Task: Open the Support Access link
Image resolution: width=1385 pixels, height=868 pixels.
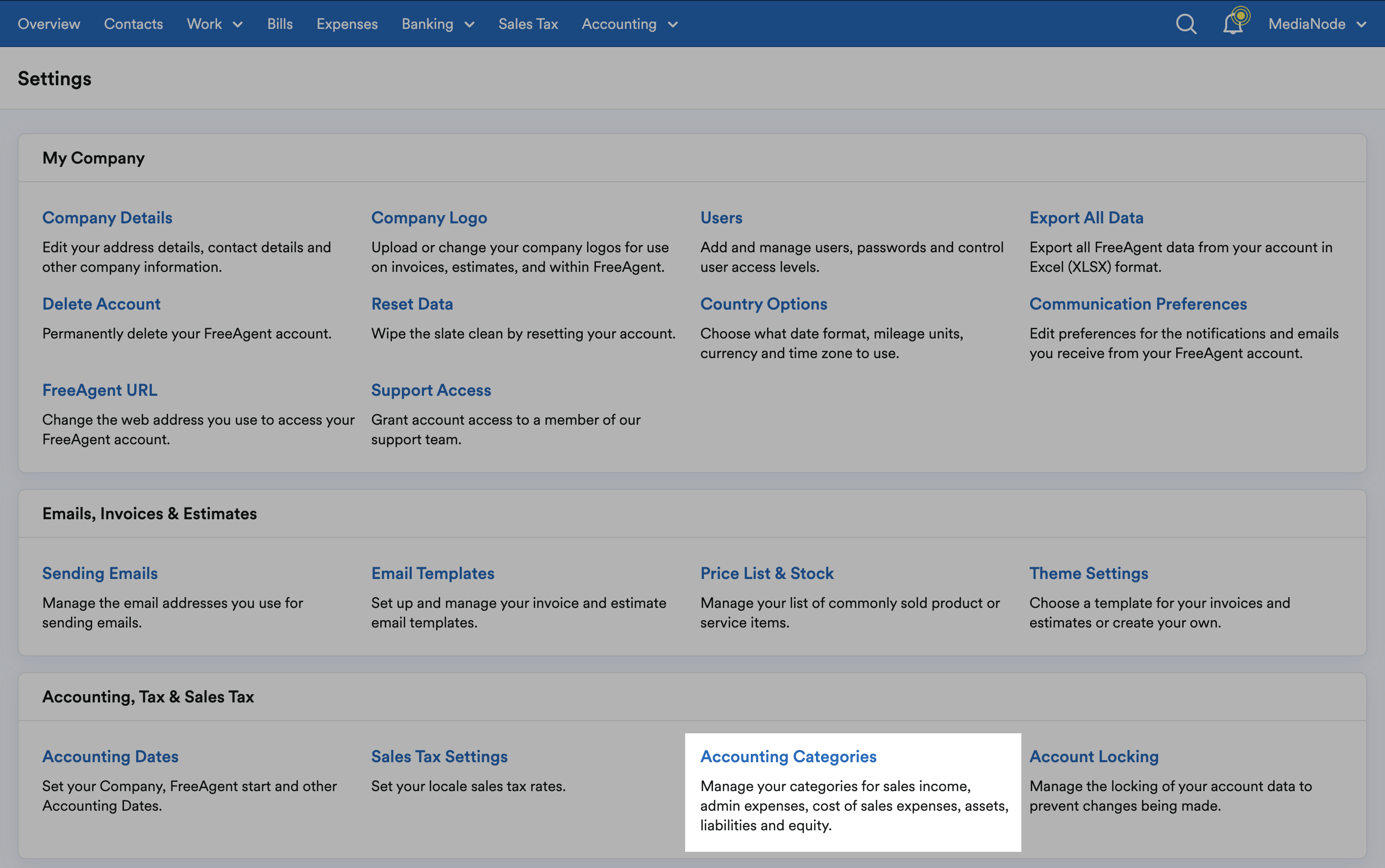Action: click(431, 390)
